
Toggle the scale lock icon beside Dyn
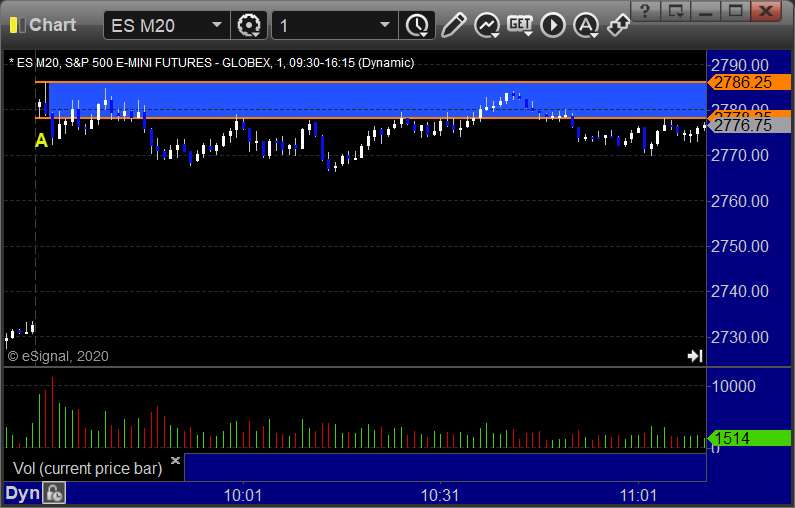point(54,493)
